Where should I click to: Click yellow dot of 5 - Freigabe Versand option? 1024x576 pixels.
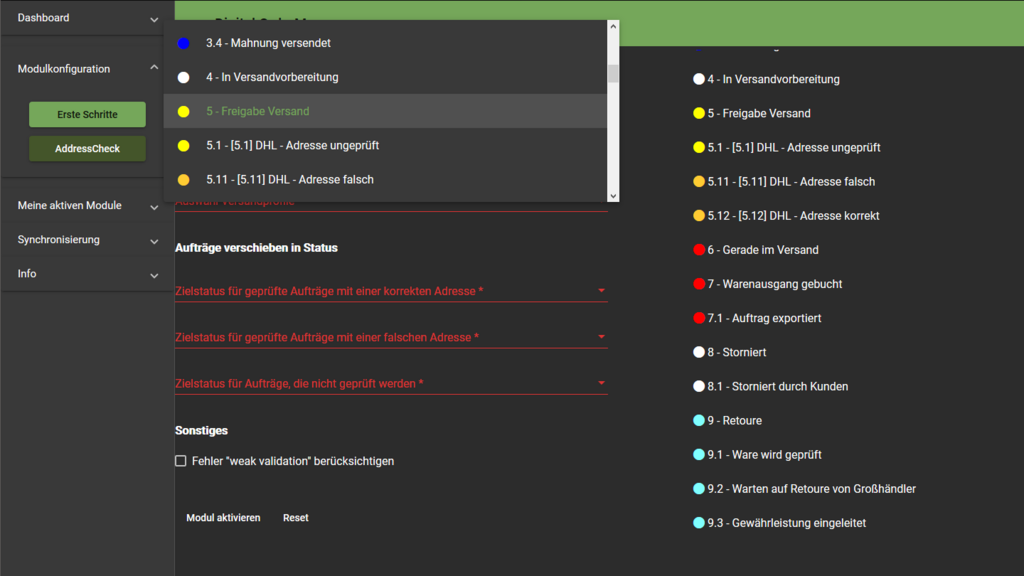coord(183,112)
